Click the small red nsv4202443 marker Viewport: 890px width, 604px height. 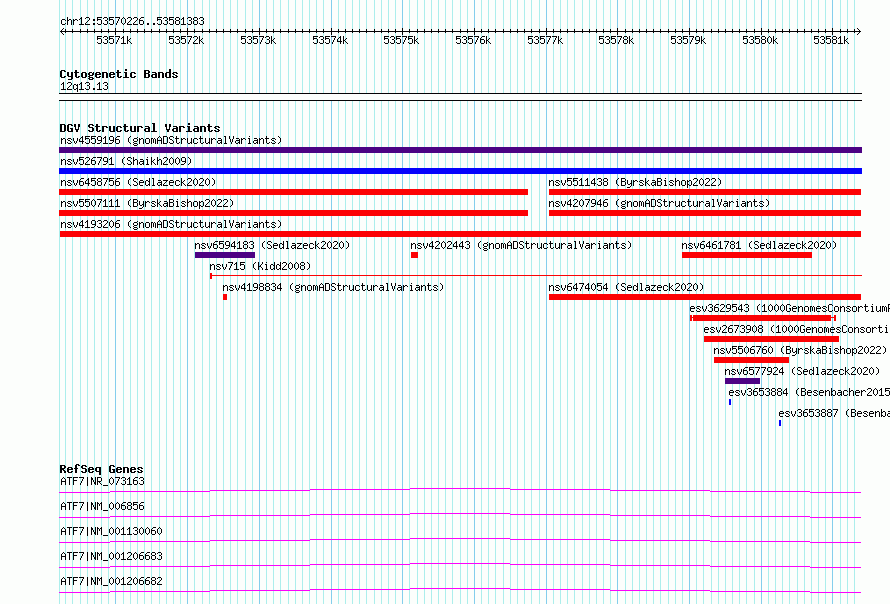point(414,255)
